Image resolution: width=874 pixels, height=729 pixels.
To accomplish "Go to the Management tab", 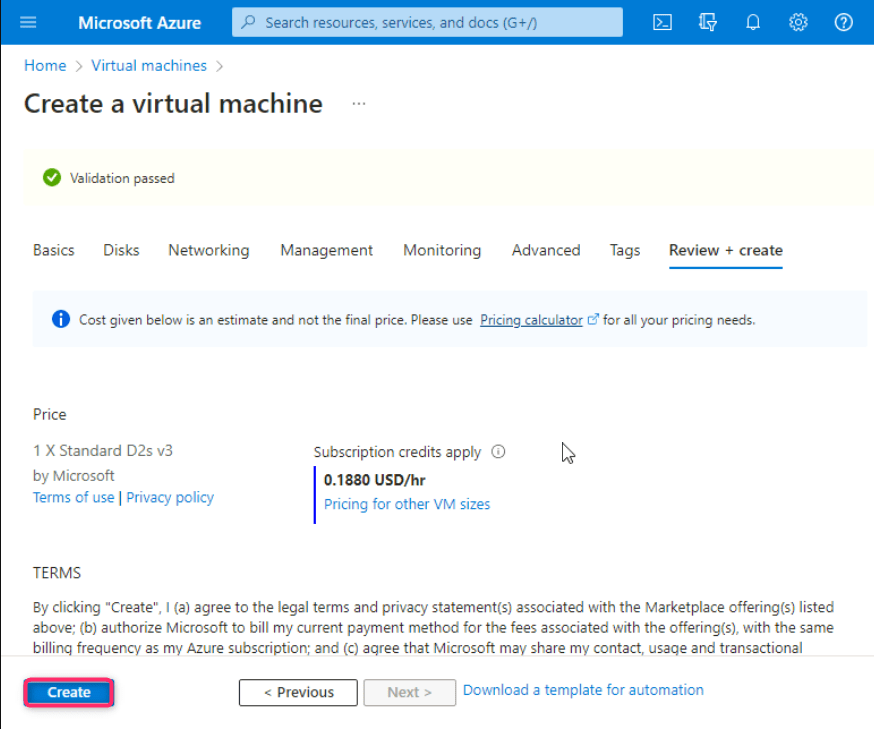I will [326, 250].
